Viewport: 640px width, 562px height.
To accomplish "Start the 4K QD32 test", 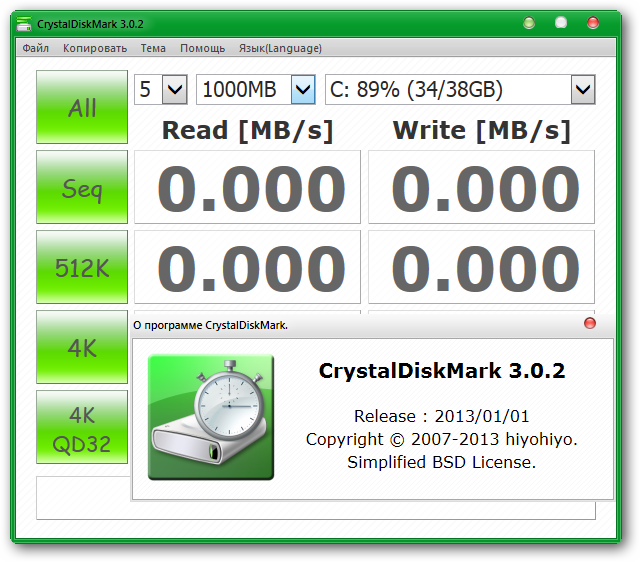I will point(82,427).
